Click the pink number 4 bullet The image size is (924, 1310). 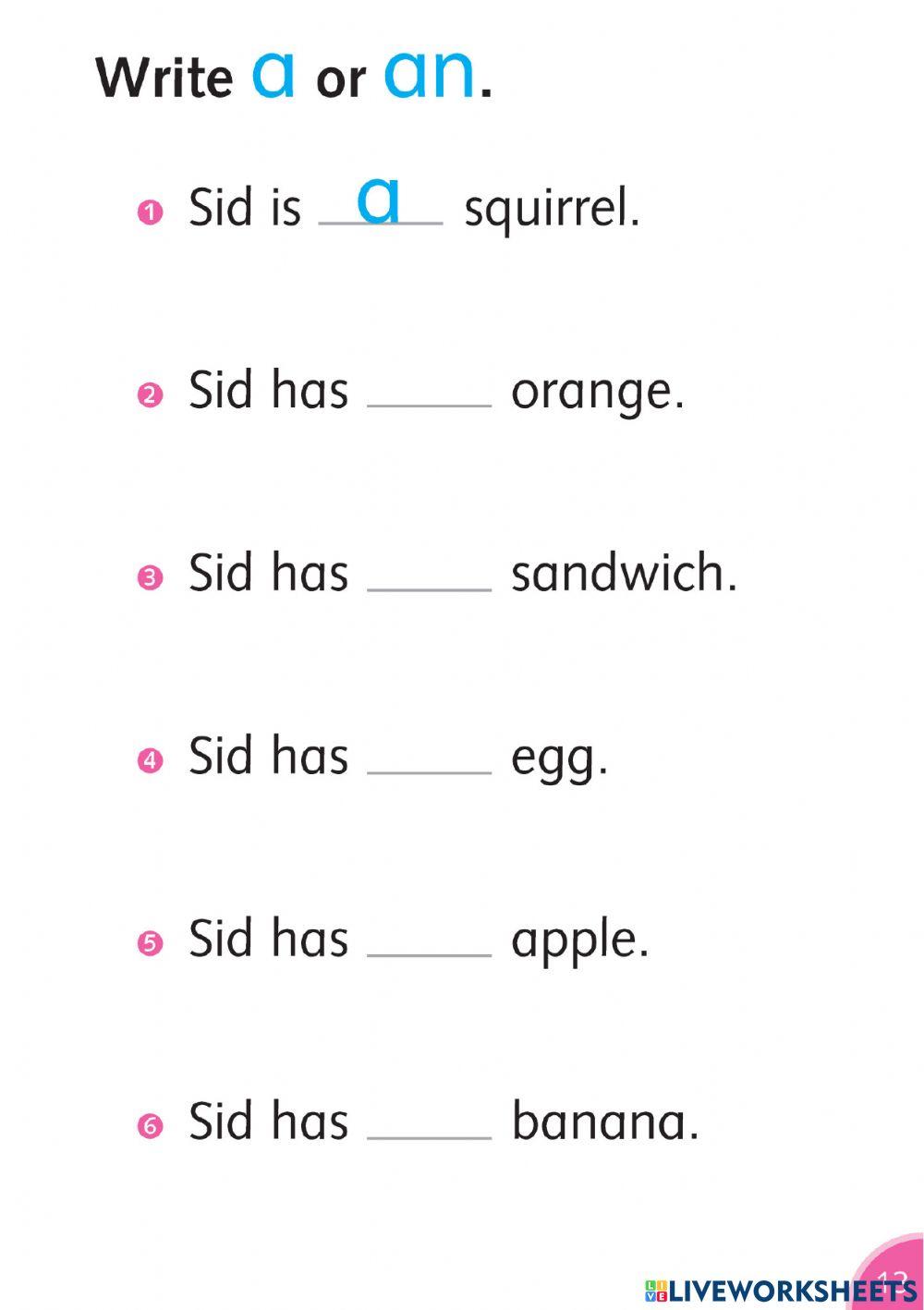(x=150, y=761)
